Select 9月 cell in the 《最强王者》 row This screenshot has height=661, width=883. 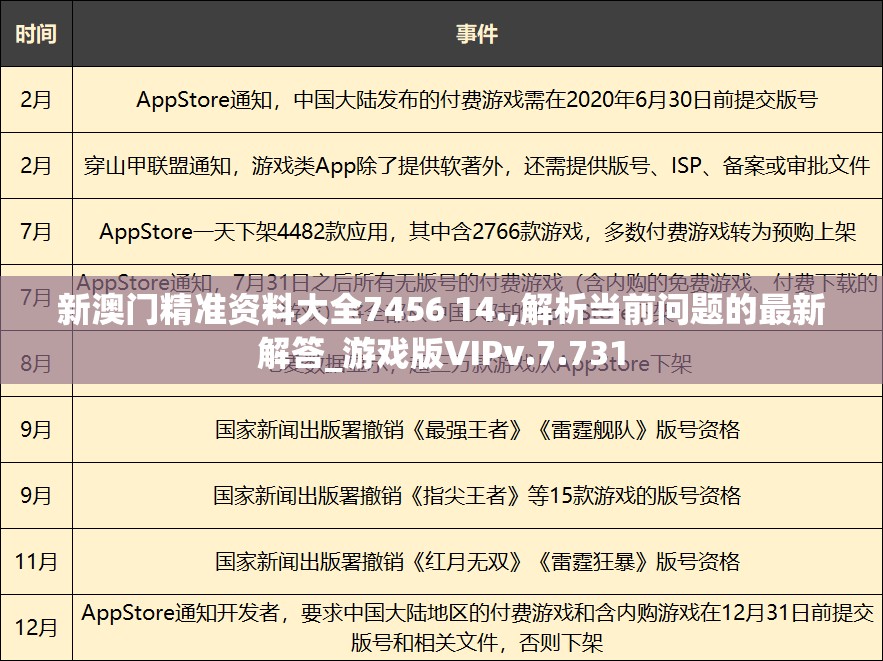(36, 430)
